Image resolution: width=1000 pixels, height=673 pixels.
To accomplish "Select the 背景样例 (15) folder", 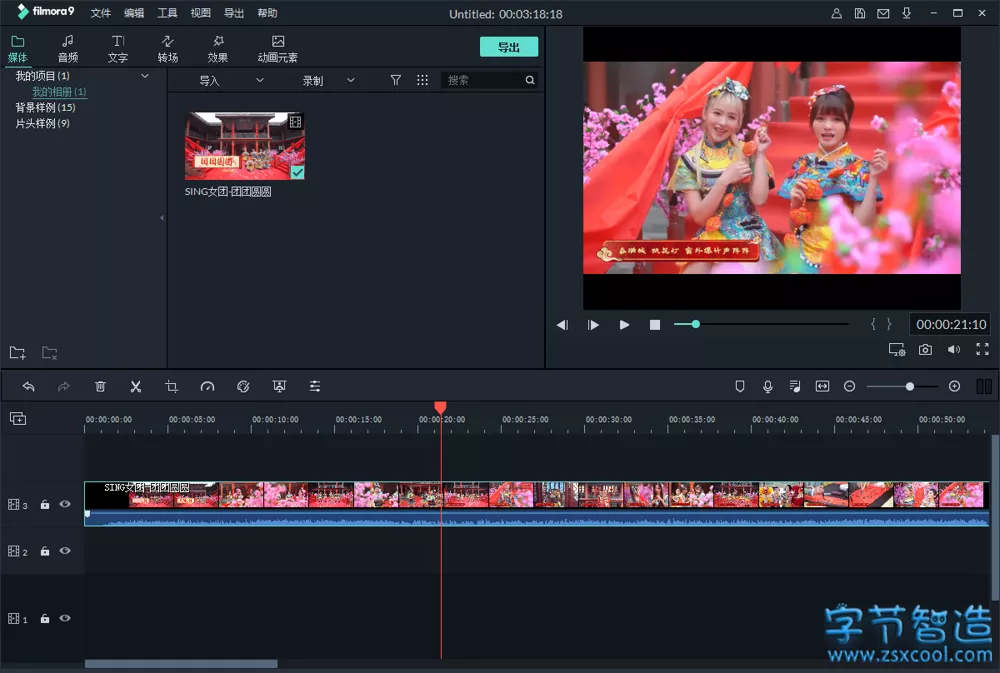I will click(x=45, y=108).
